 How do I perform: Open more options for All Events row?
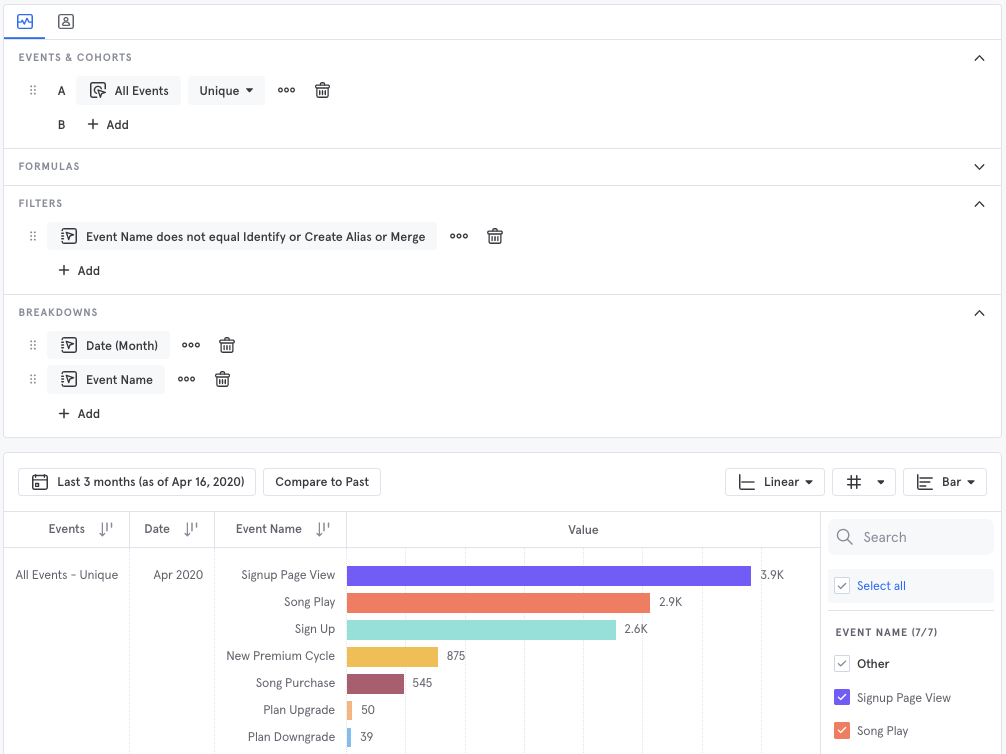click(x=286, y=91)
